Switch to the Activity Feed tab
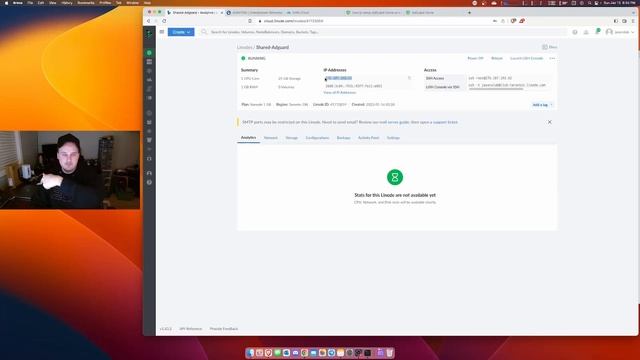The image size is (640, 360). (x=368, y=138)
